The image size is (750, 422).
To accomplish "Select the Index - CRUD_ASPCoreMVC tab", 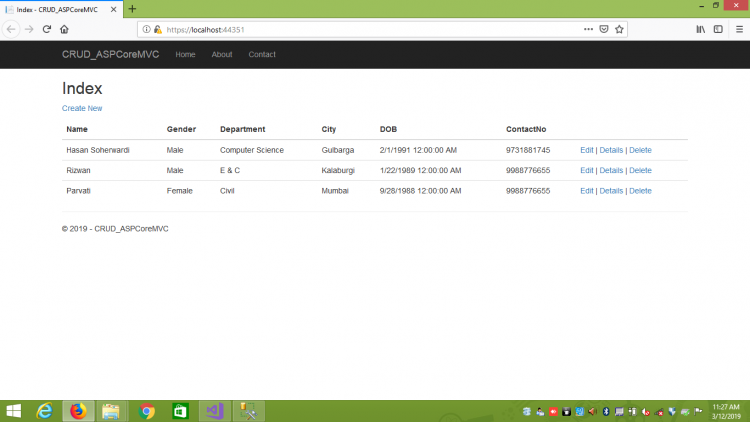I will [x=58, y=9].
